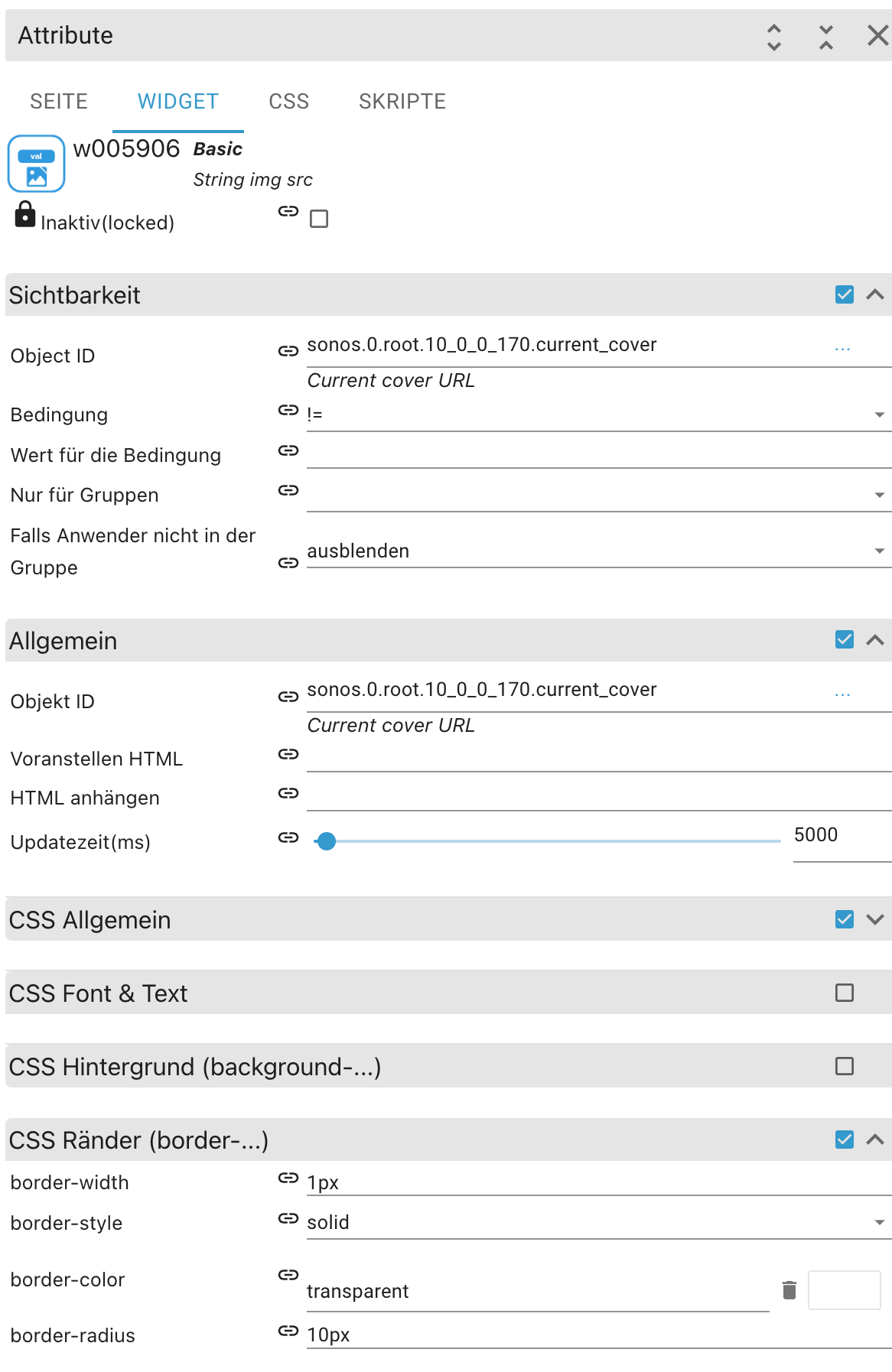Click the link icon next to Voranstellen HTML
This screenshot has width=892, height=1372.
tap(288, 755)
